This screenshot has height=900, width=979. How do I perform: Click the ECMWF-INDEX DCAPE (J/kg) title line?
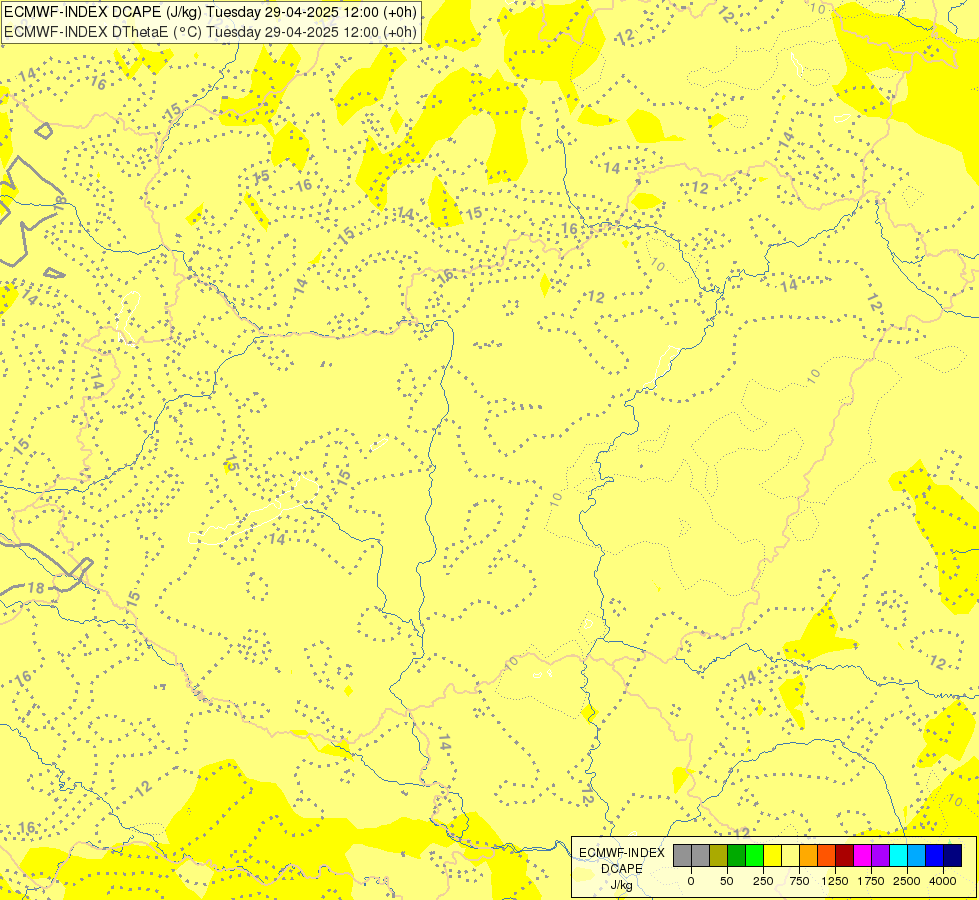coord(210,12)
